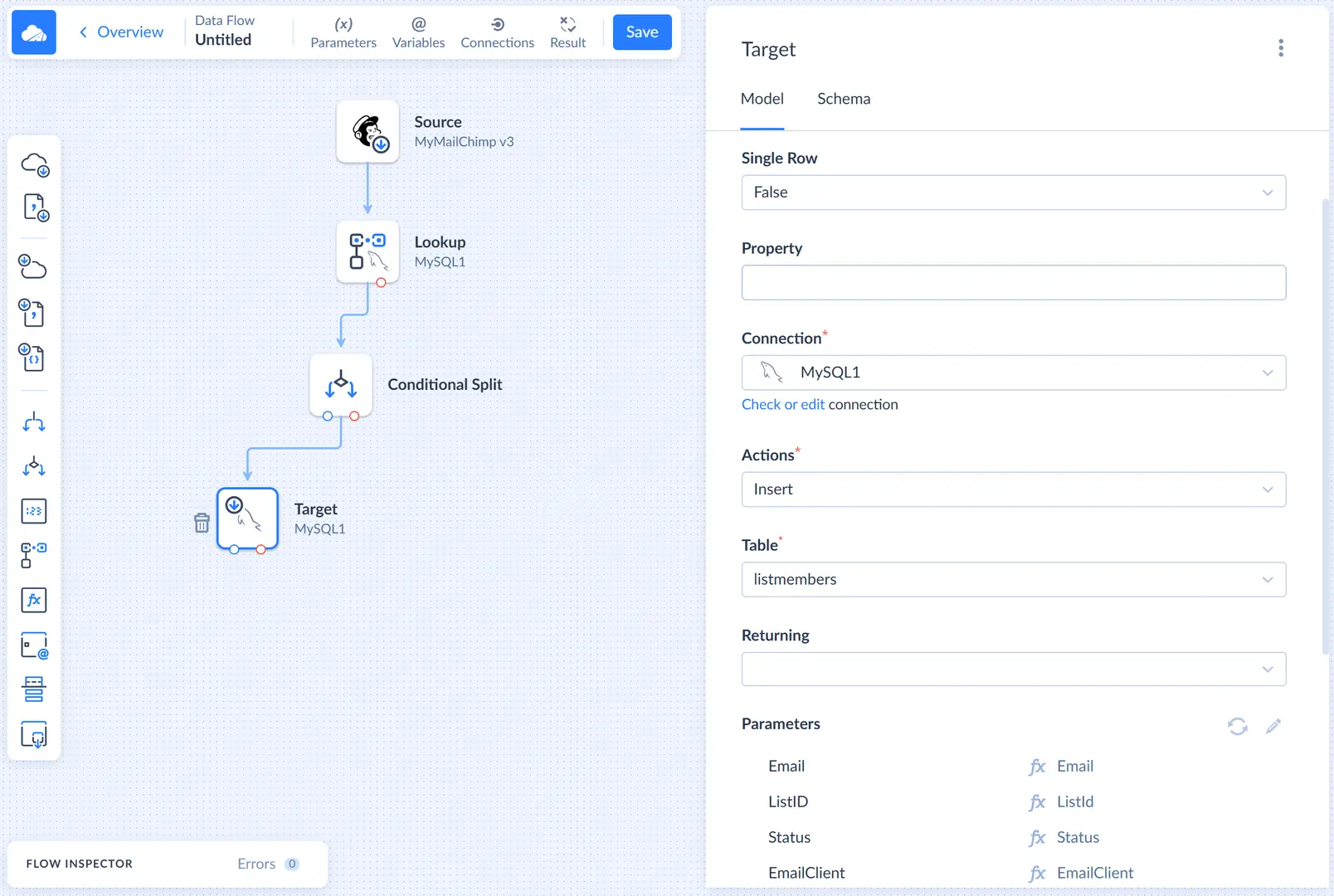Screen dimensions: 1334x896
Task: Edit the EmailClient parameter expression
Action: coord(1095,874)
